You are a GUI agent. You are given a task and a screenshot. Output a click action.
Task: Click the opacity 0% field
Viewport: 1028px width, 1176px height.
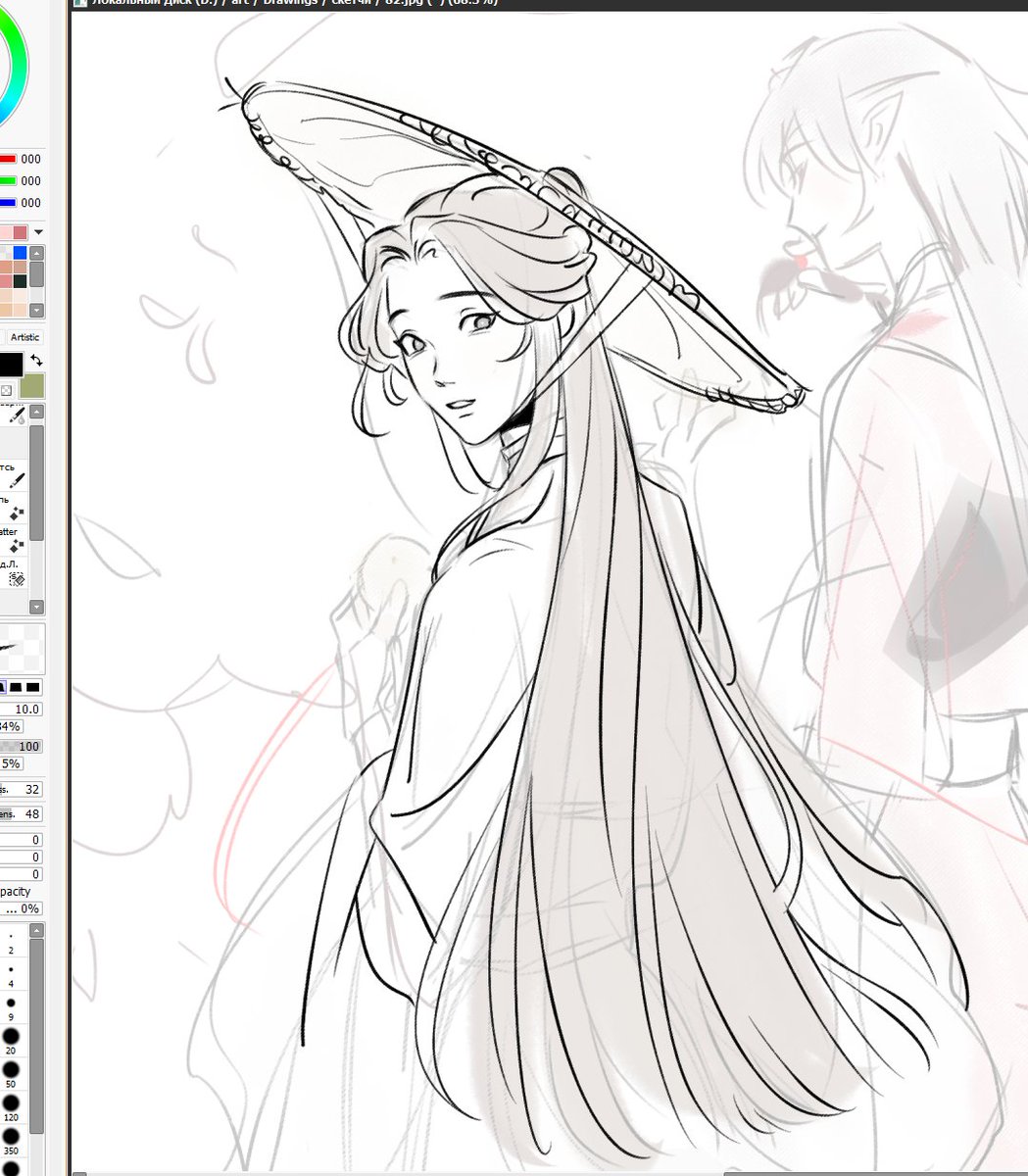pos(21,908)
